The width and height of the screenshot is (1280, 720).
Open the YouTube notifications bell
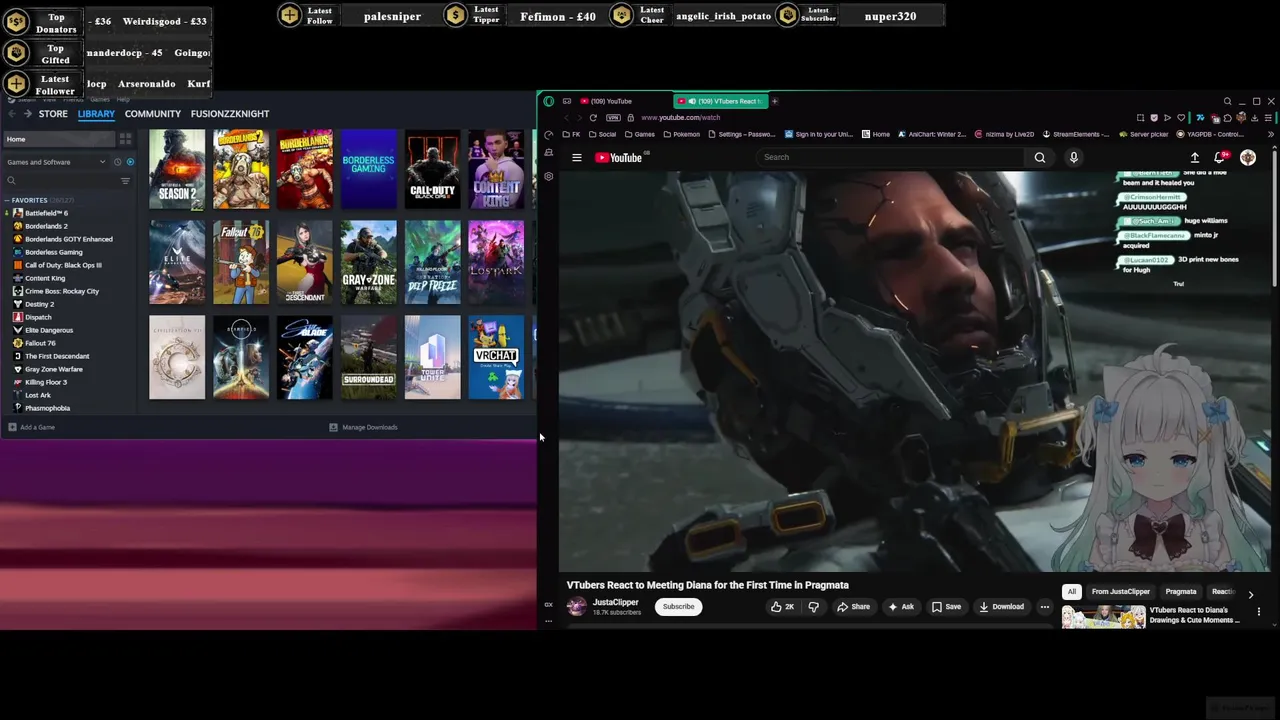coord(1220,157)
